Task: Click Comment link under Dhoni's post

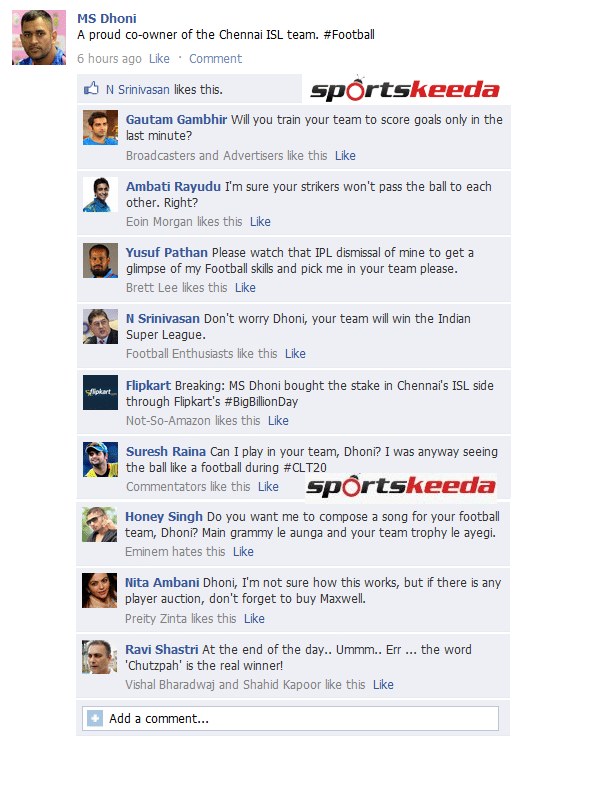Action: [x=215, y=59]
